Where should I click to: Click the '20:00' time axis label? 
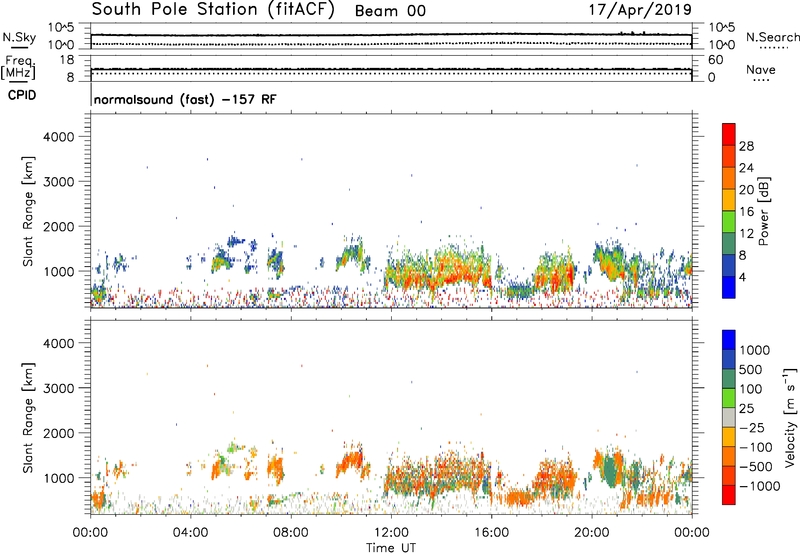[x=591, y=533]
